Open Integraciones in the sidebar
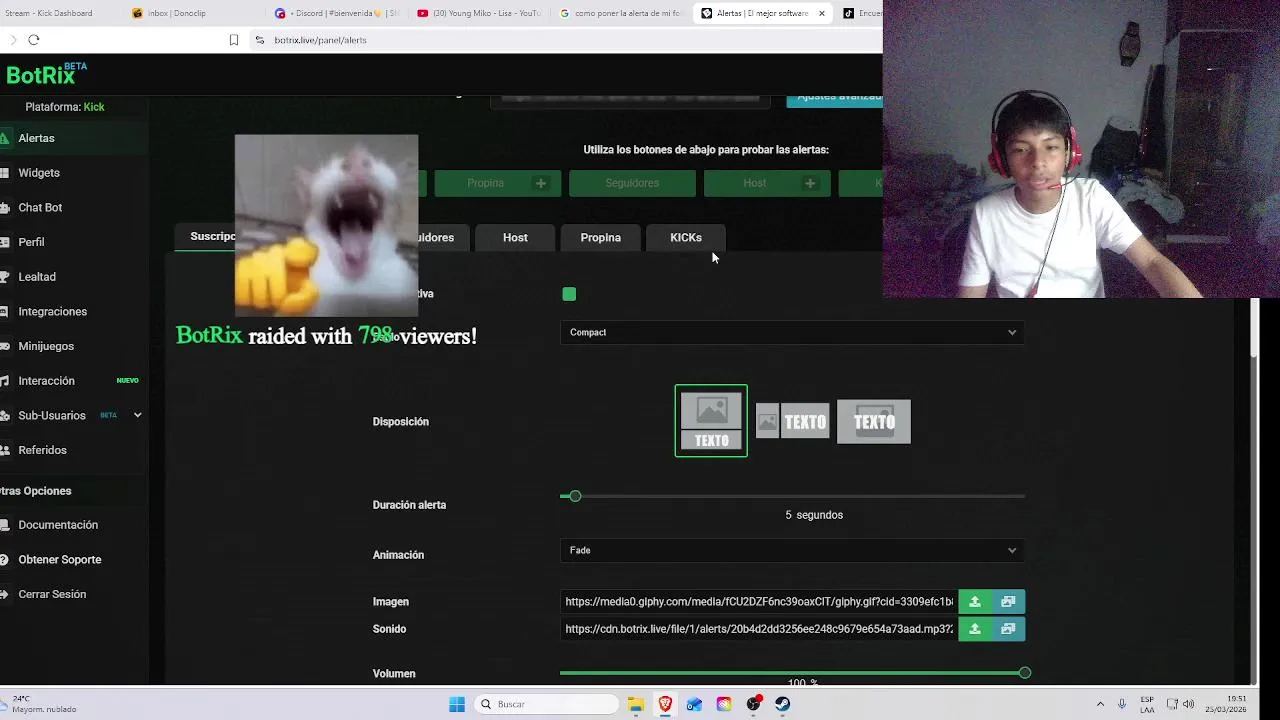This screenshot has height=720, width=1280. point(52,311)
